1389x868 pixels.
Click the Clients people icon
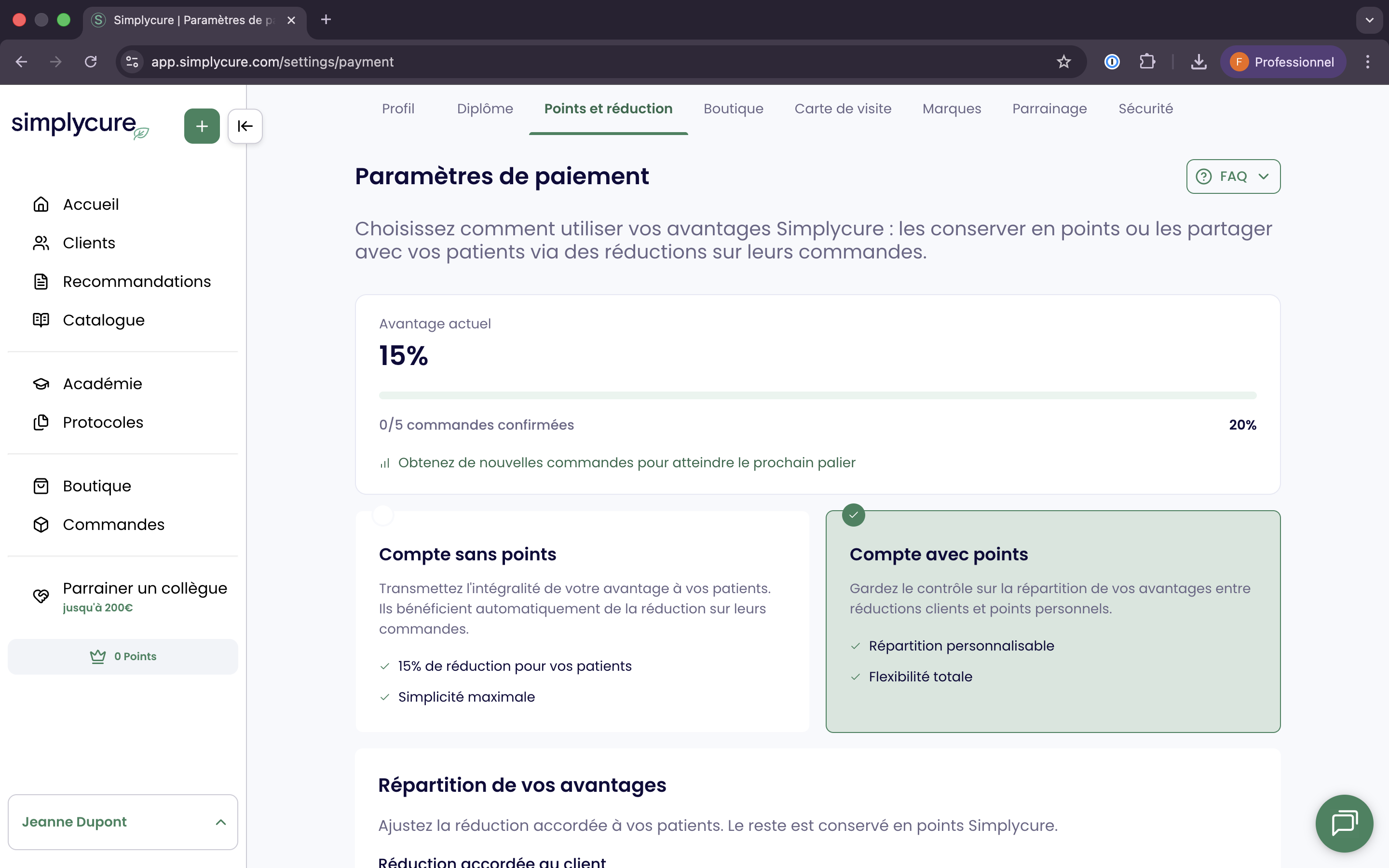coord(41,243)
